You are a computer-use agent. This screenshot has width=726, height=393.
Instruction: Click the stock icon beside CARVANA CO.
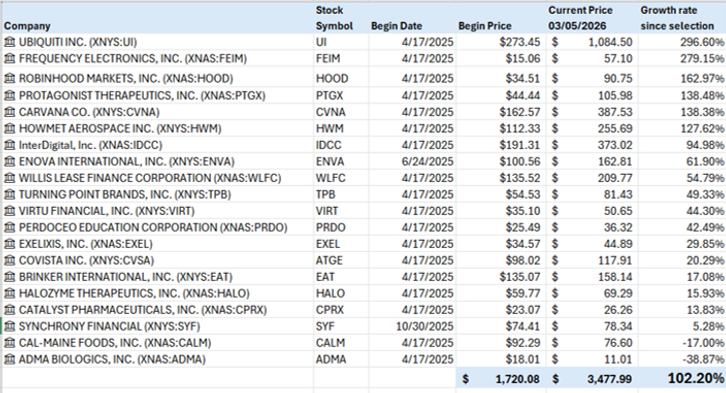[x=9, y=112]
